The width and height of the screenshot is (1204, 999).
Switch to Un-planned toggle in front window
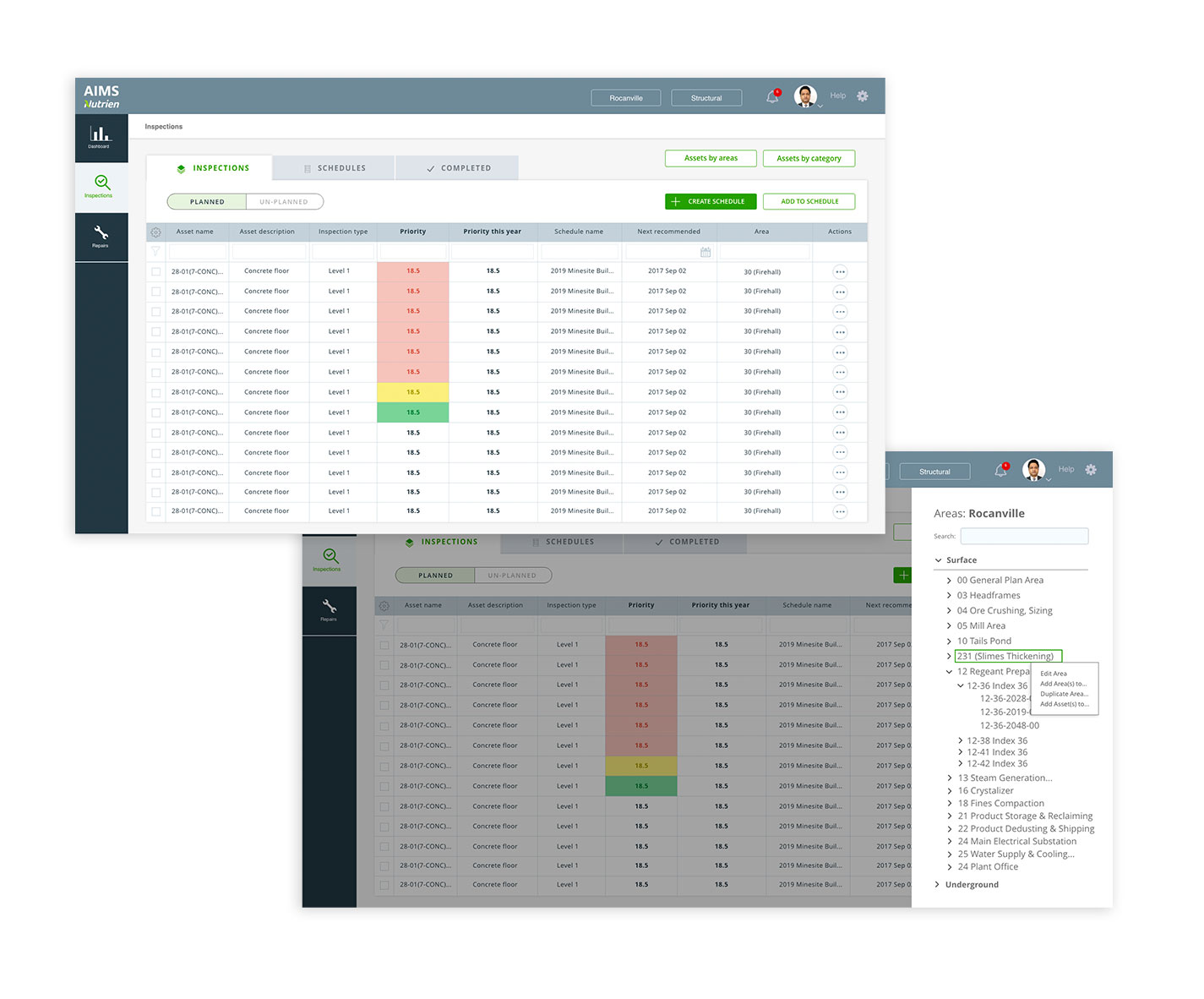285,202
